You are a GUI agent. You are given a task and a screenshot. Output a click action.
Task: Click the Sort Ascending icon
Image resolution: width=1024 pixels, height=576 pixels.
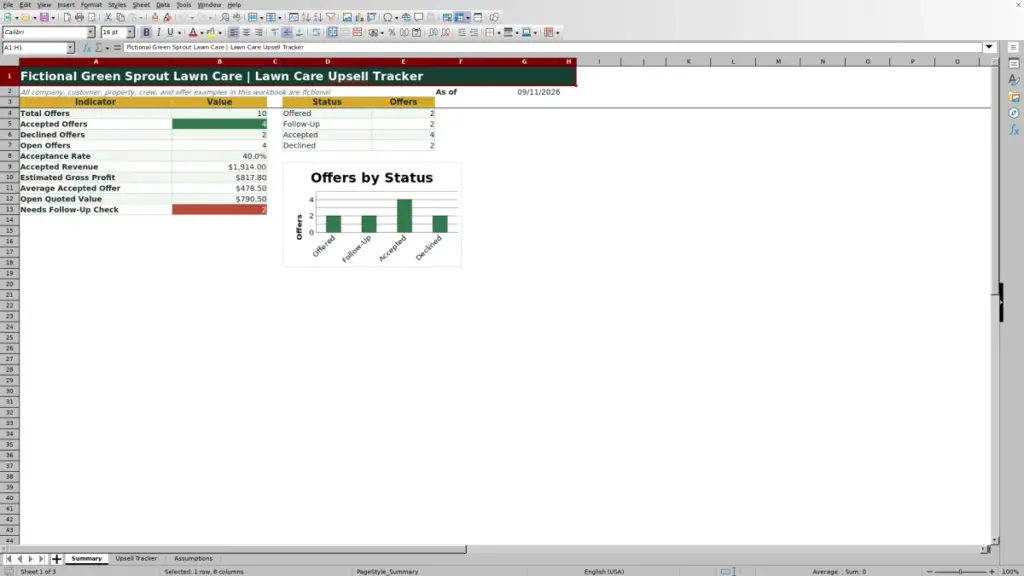point(306,18)
